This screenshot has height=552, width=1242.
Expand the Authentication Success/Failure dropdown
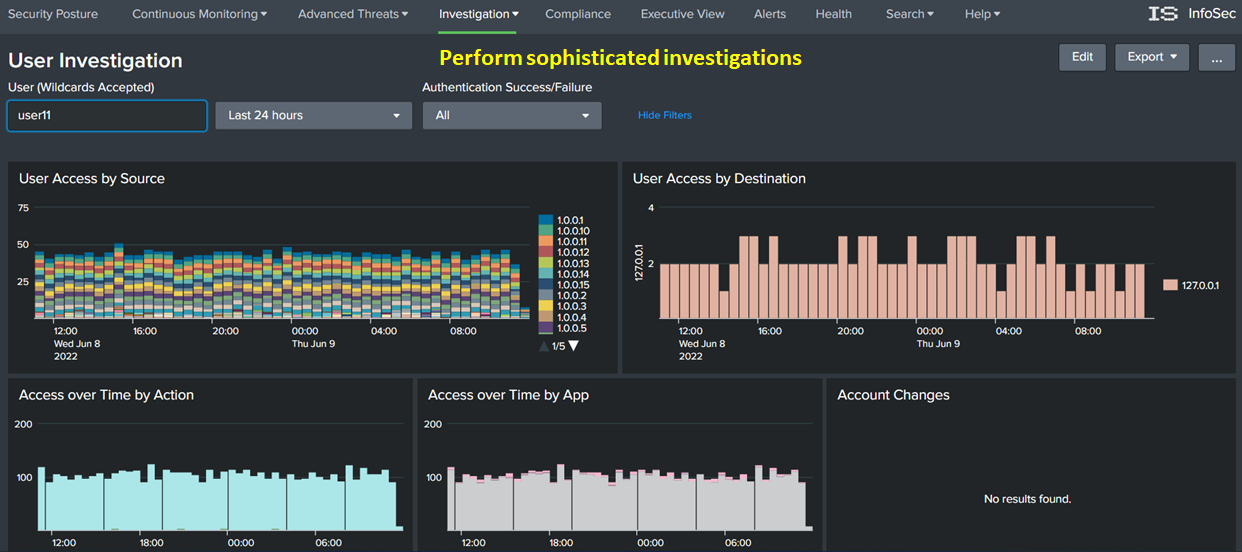512,115
